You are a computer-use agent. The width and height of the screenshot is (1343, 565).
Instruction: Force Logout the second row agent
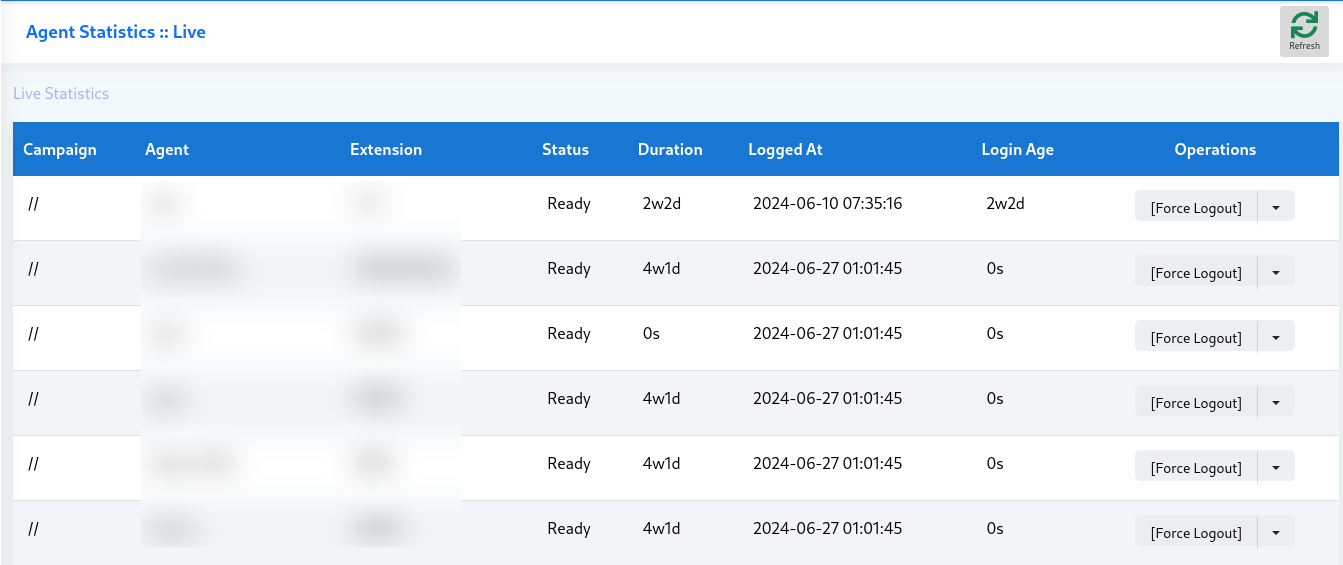coord(1195,272)
